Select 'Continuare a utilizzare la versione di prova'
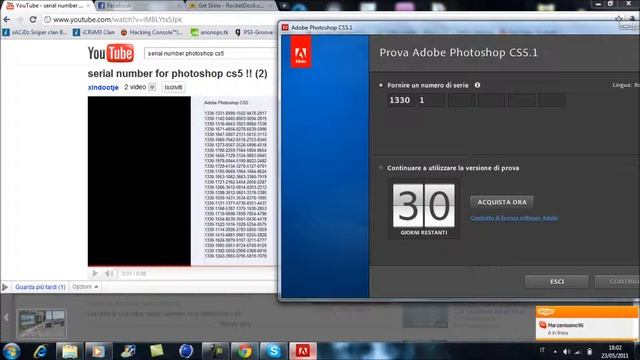 point(381,168)
